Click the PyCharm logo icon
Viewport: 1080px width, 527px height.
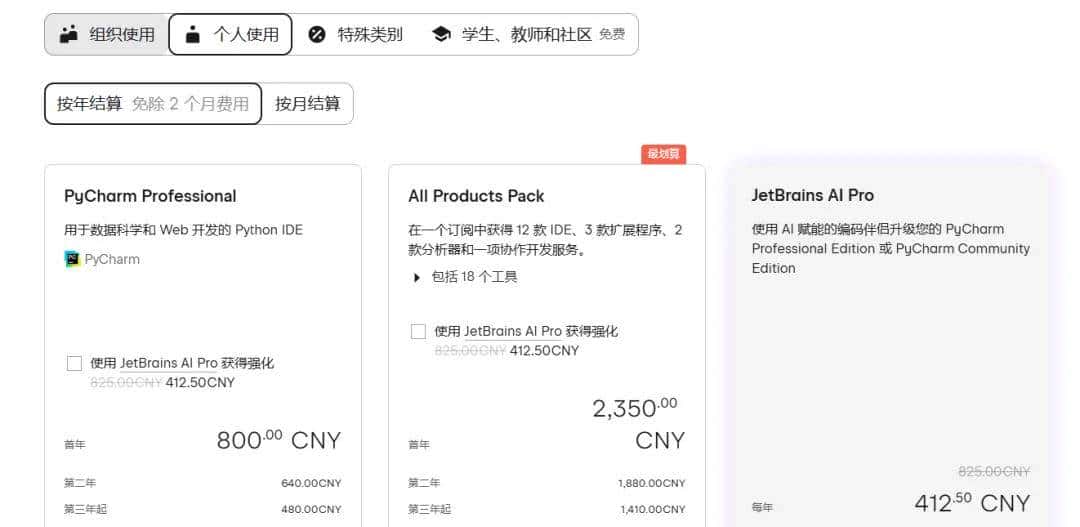72,259
